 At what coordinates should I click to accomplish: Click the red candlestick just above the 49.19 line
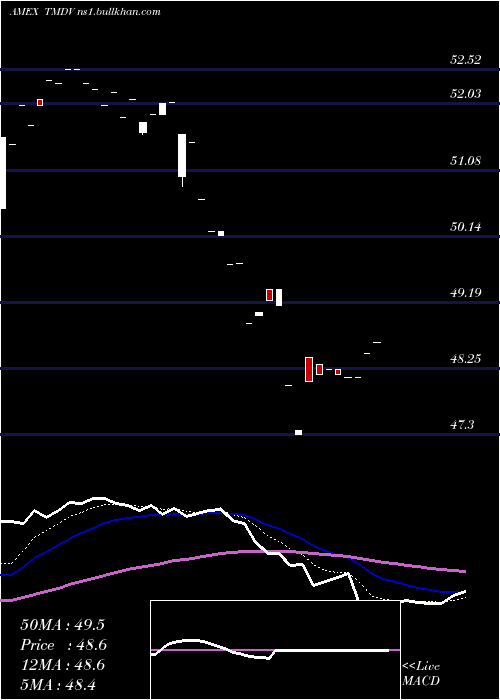[269, 295]
